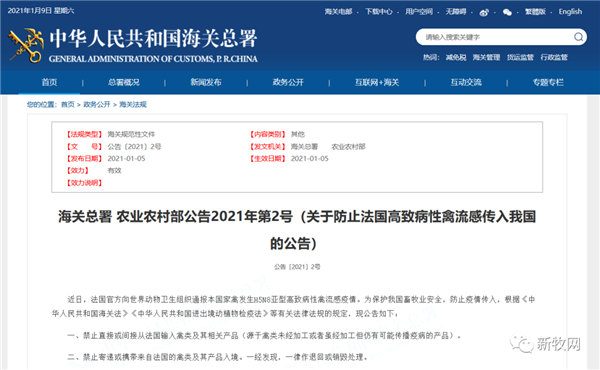Open the 政务公开 navigation menu
The image size is (600, 370).
pyautogui.click(x=288, y=82)
